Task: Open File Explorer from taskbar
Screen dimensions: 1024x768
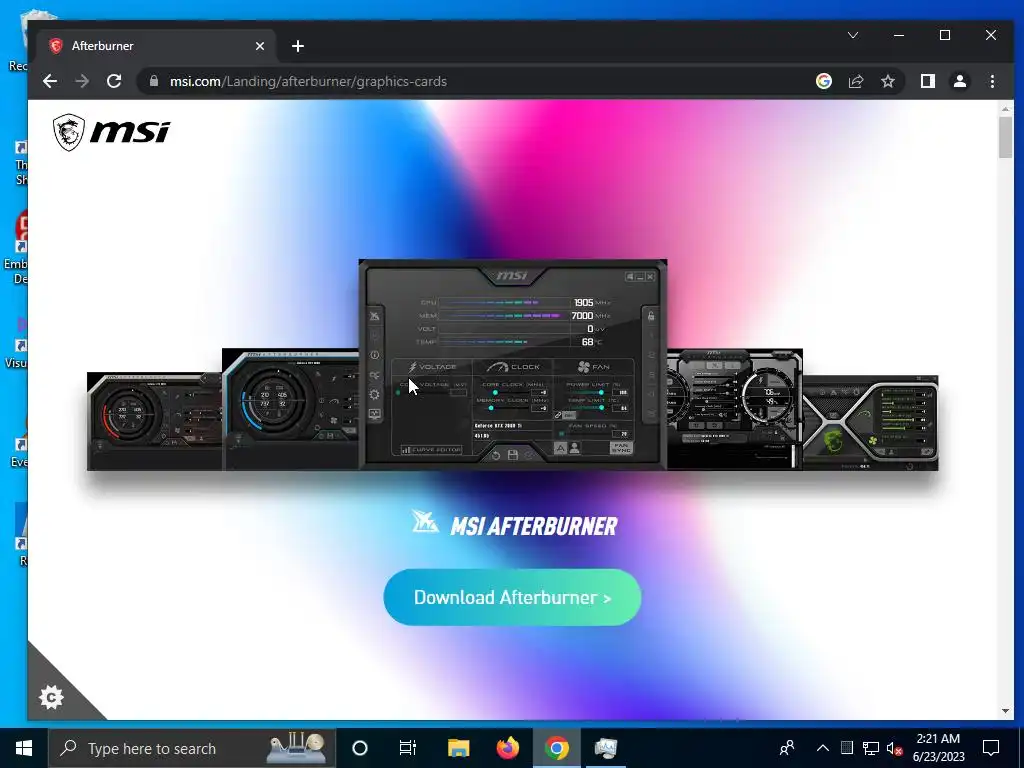Action: (x=458, y=748)
